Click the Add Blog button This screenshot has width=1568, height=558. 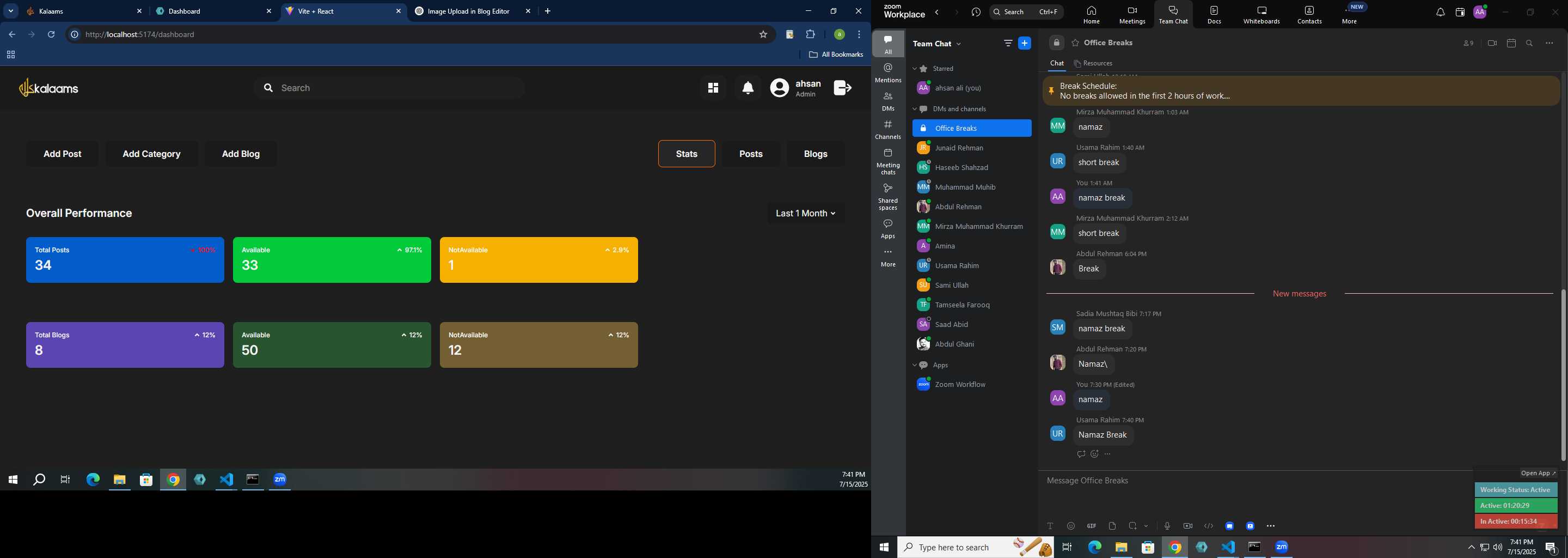[241, 154]
